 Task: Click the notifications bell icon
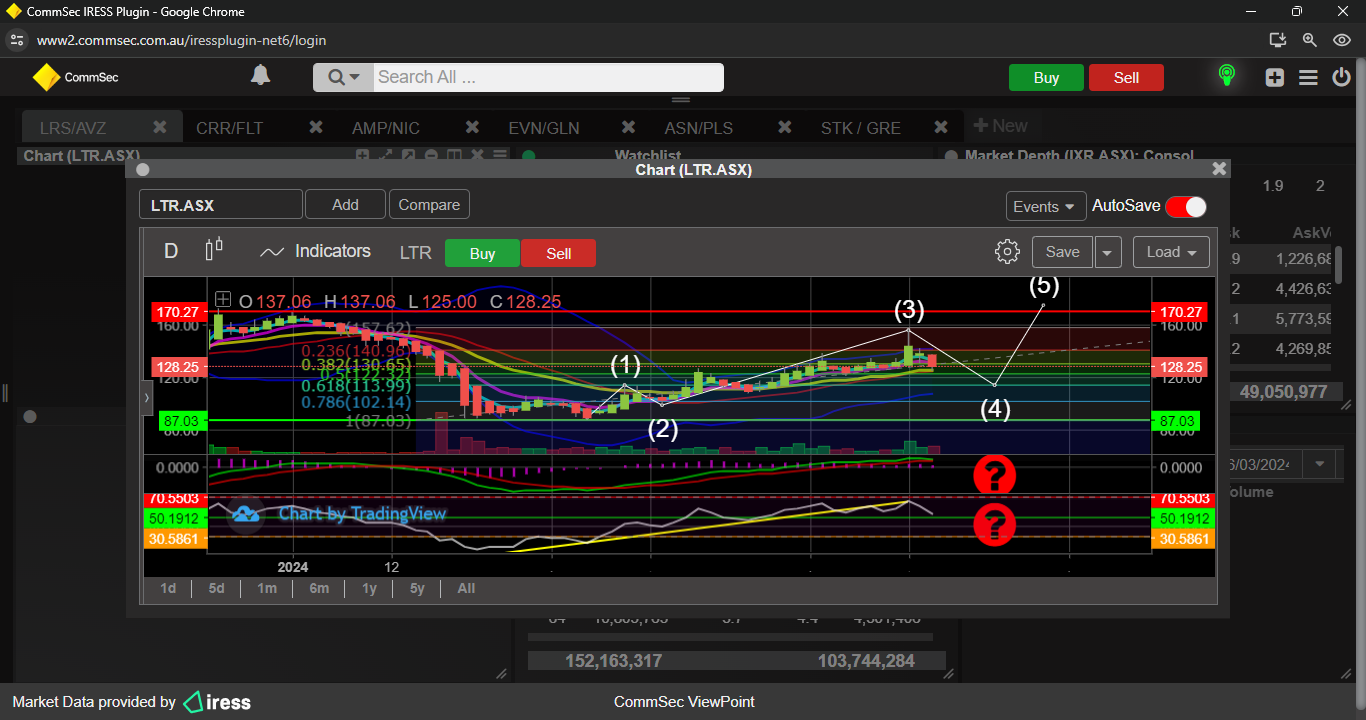[260, 76]
